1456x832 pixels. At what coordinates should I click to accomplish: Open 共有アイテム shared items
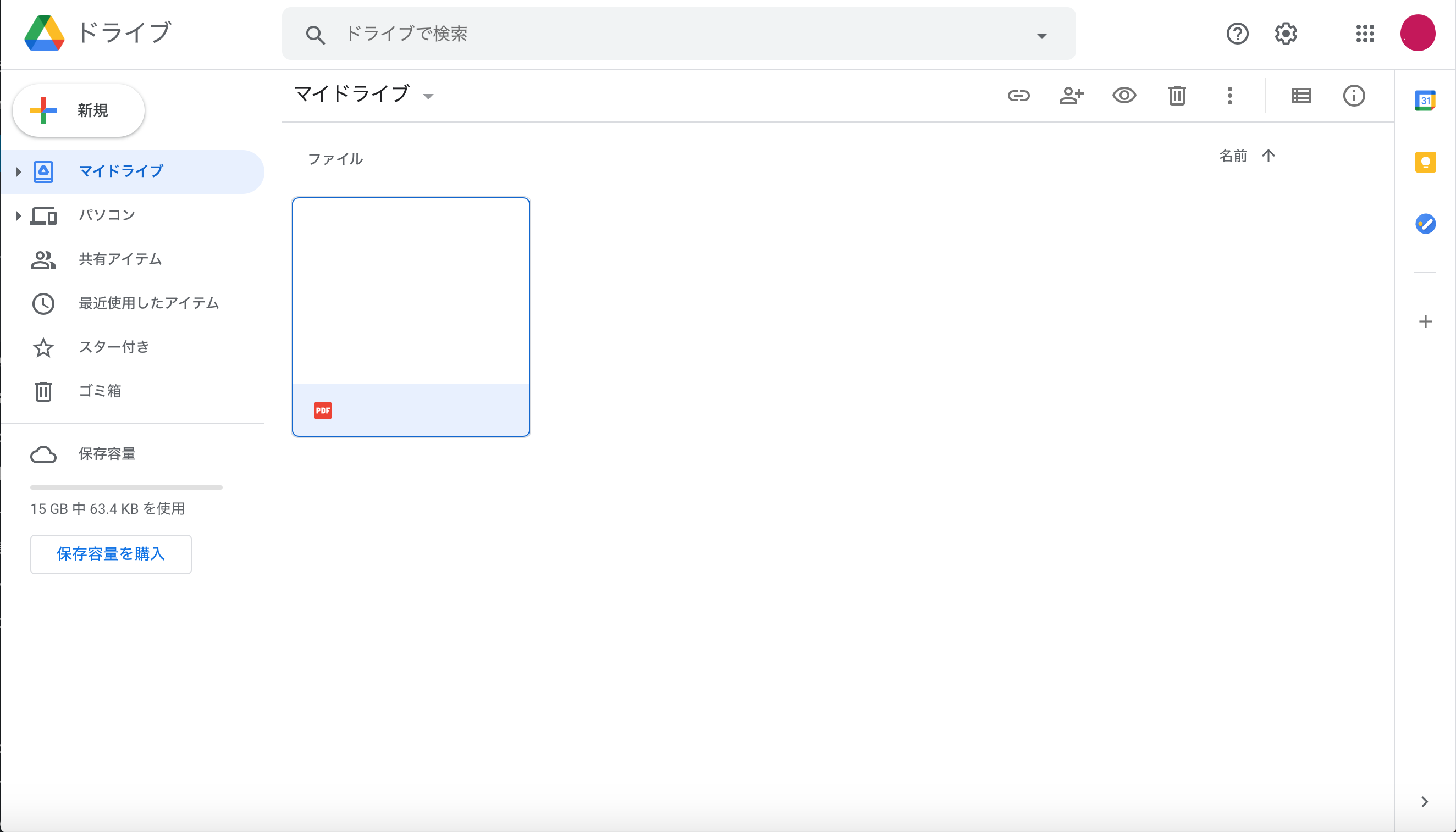[x=133, y=259]
